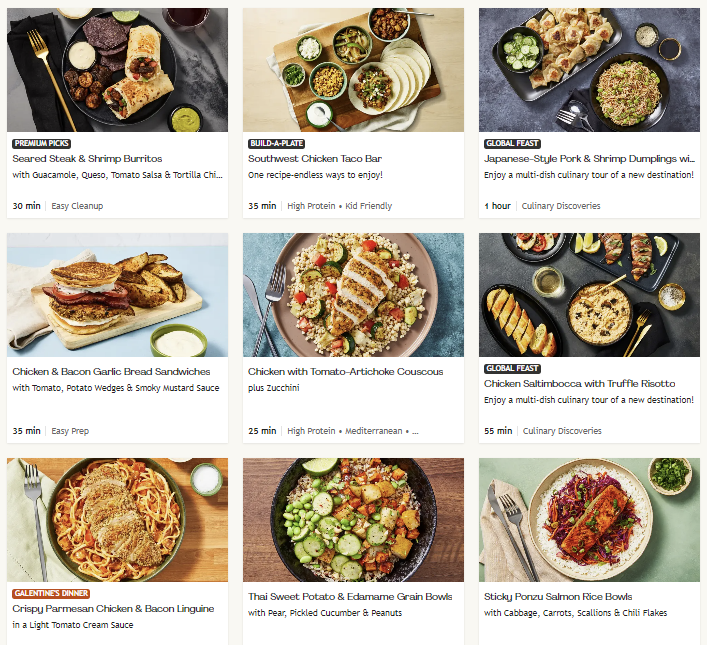Click the Southwest Chicken Taco Bar title
Image resolution: width=707 pixels, height=645 pixels.
pos(315,159)
